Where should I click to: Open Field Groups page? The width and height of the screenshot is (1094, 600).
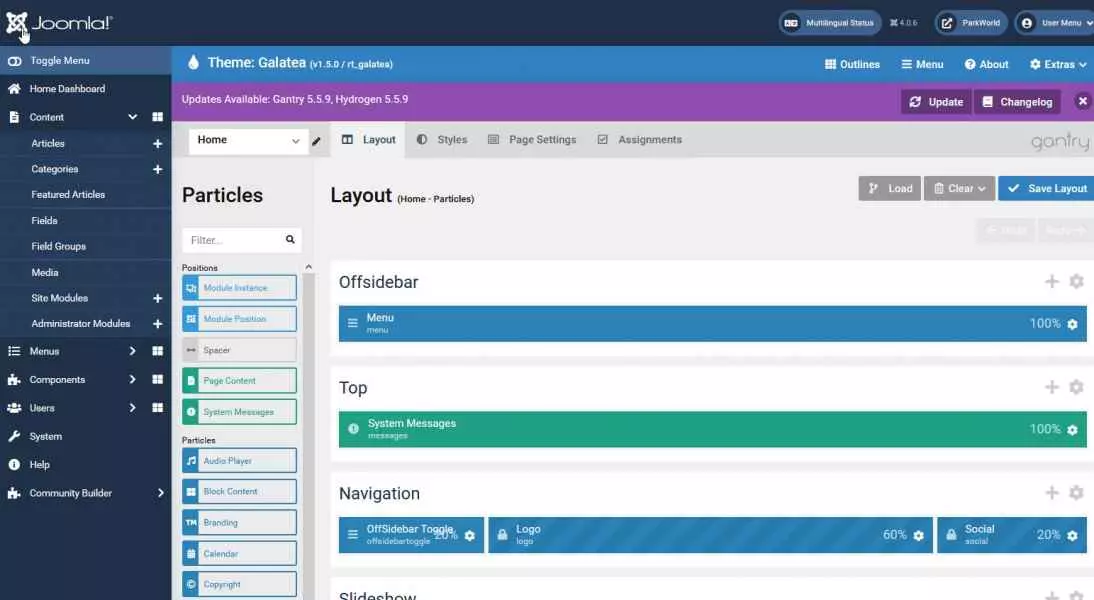(x=59, y=246)
